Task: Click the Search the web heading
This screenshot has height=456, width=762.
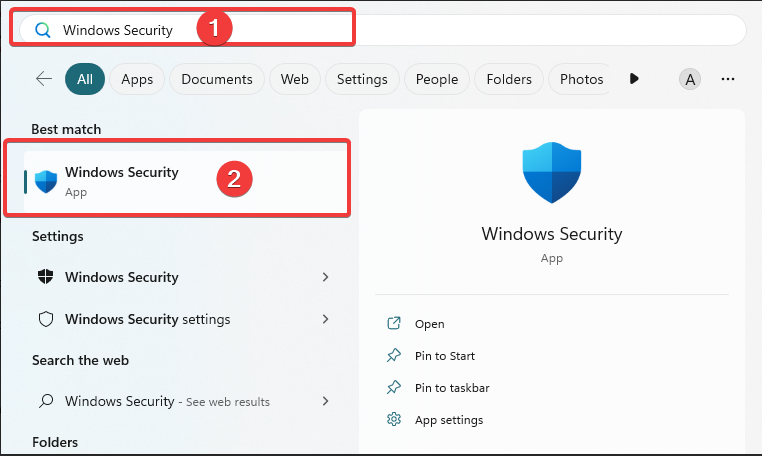Action: click(x=80, y=360)
